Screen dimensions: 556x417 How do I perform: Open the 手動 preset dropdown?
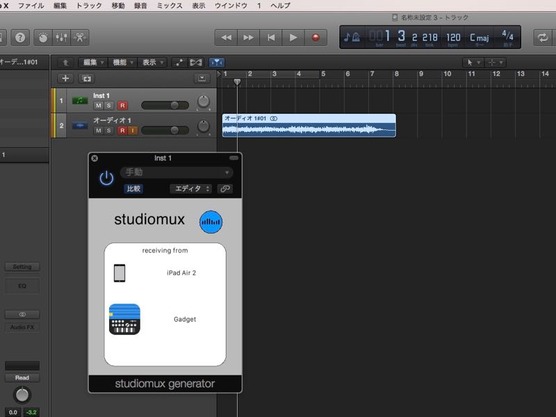[x=176, y=173]
